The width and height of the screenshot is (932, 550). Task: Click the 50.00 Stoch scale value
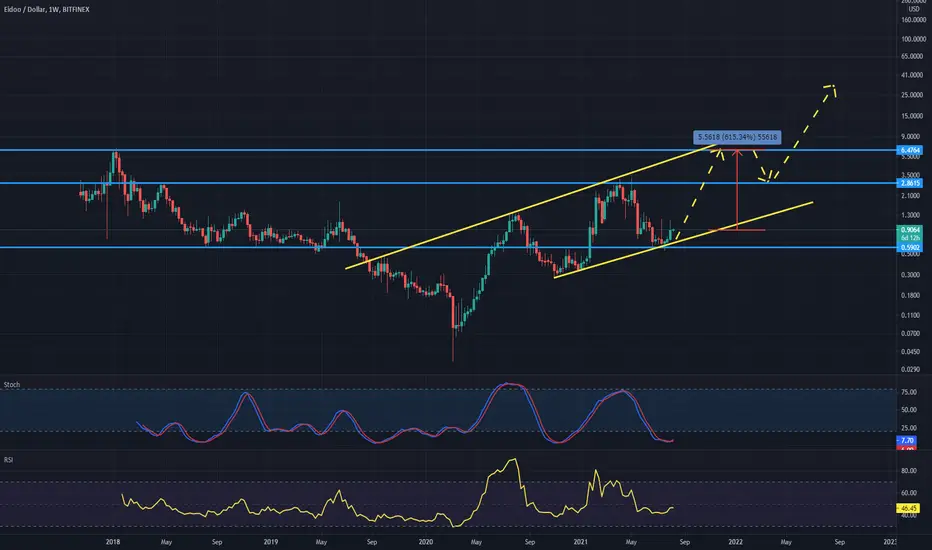point(909,410)
